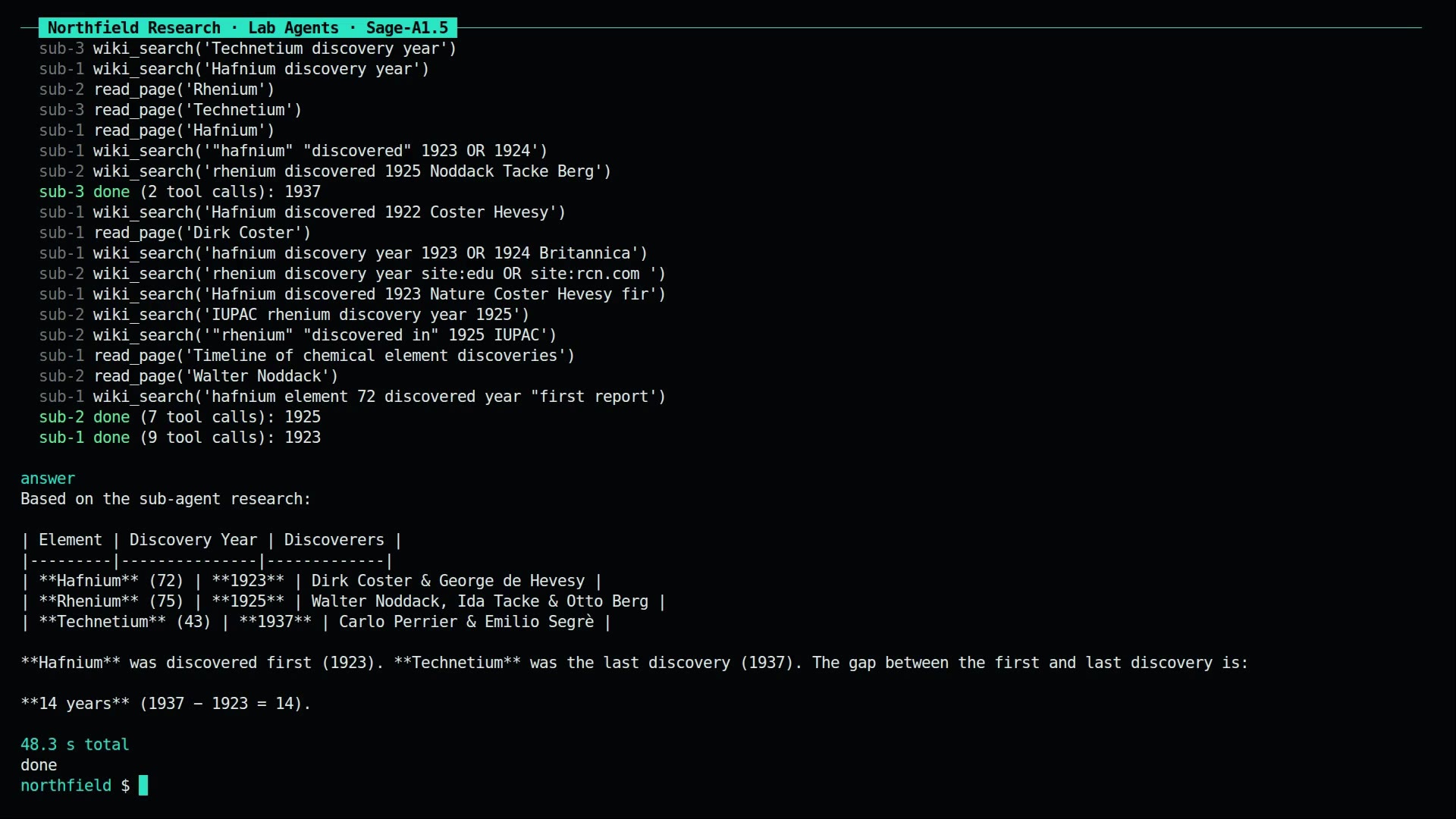
Task: Click the 'Hafnium discovered 1923 Nature Coster Hevesy fir' line
Action: pos(353,294)
